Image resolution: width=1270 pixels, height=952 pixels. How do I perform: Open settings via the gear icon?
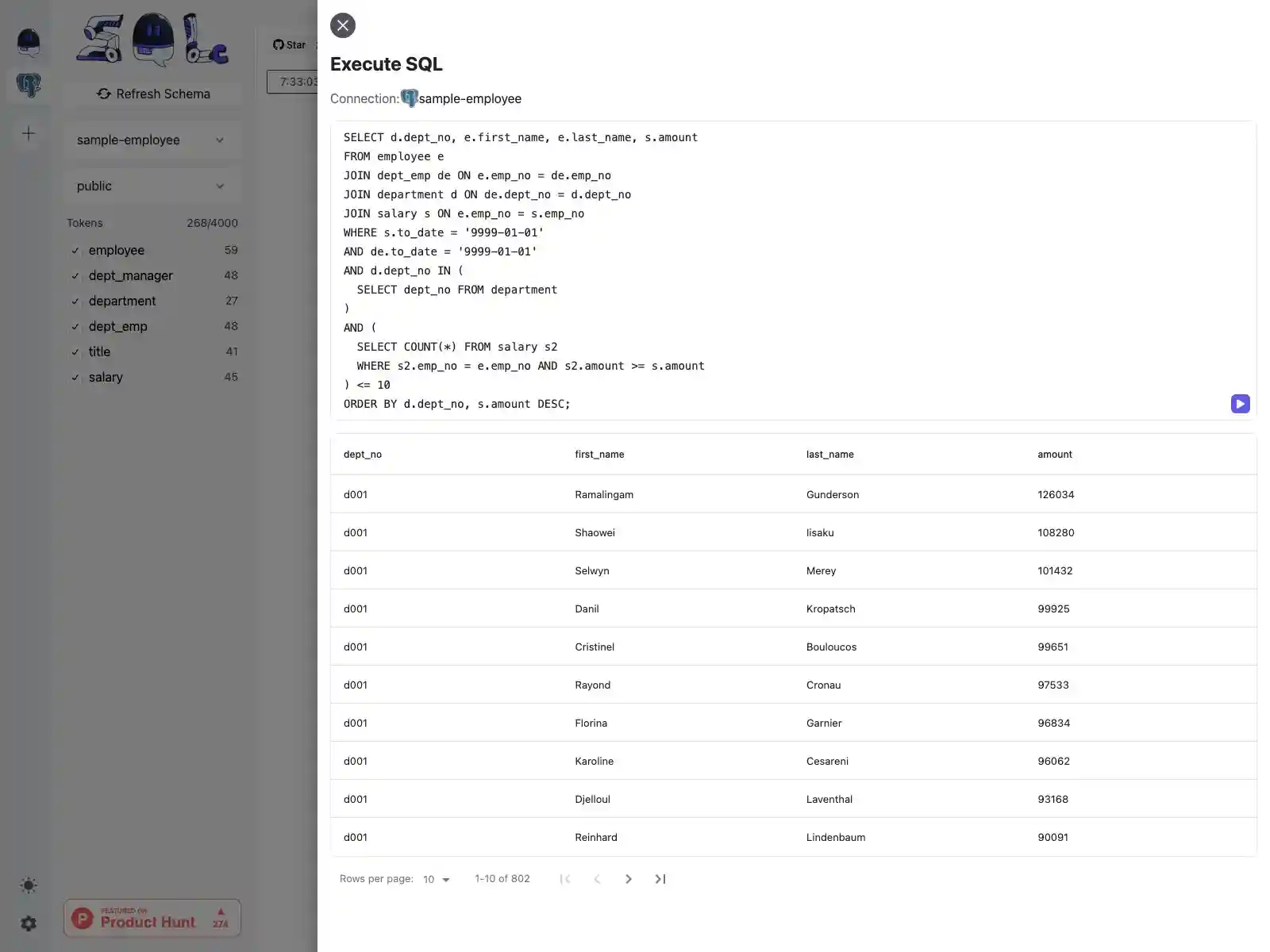pyautogui.click(x=29, y=923)
